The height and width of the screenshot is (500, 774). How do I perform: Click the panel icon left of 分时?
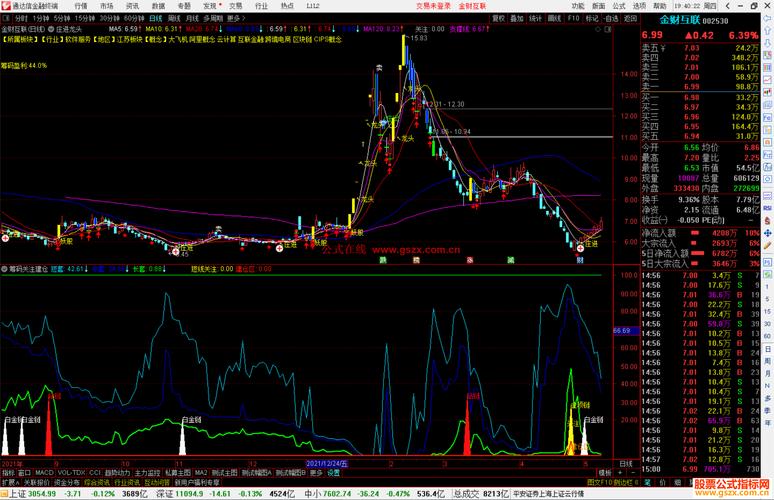[x=6, y=18]
